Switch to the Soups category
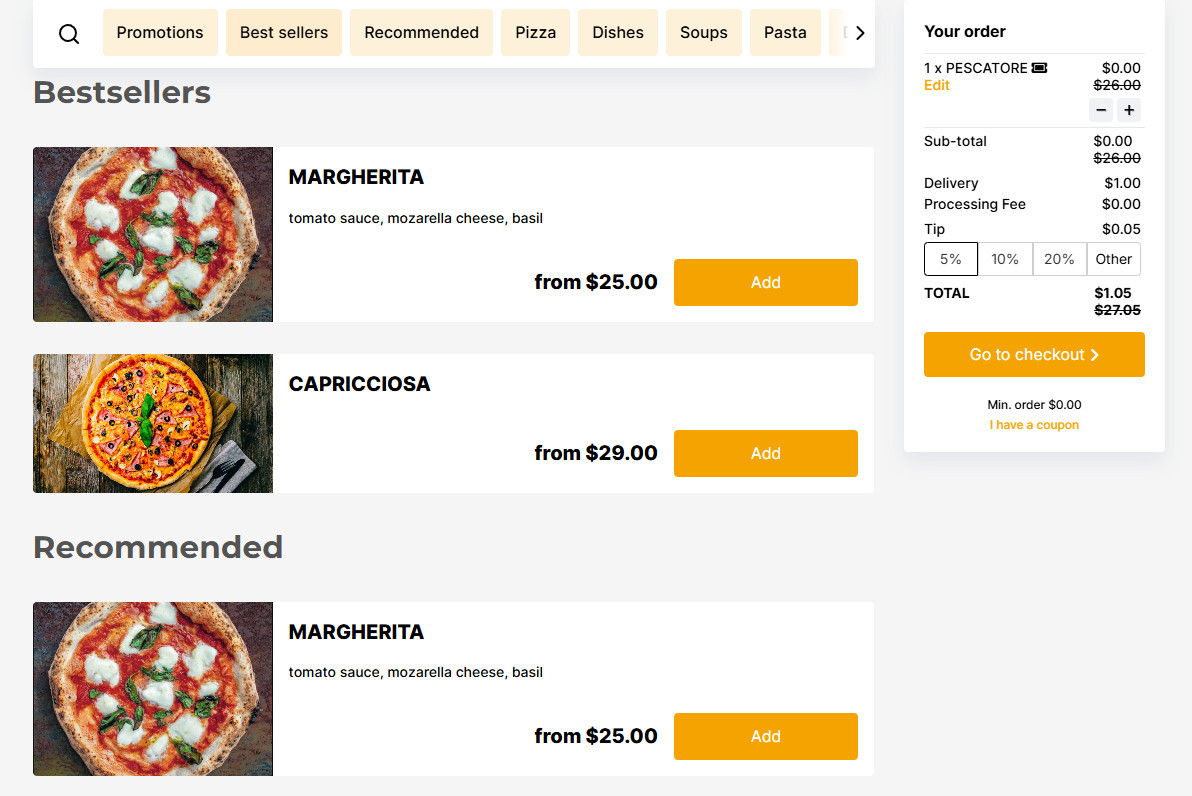The width and height of the screenshot is (1192, 796). (704, 33)
